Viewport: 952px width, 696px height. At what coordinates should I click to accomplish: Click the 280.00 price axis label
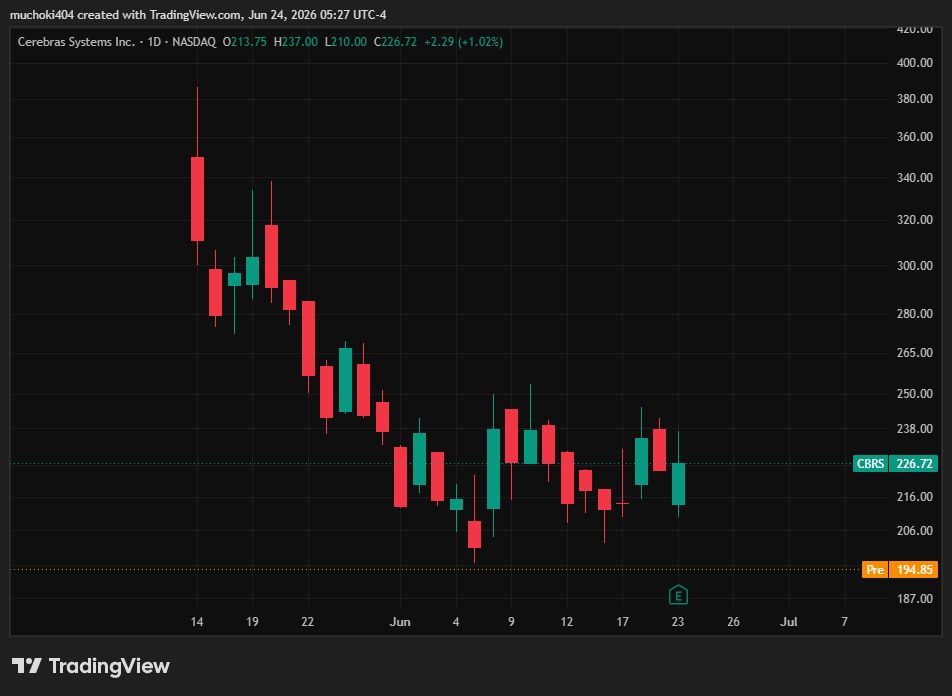(914, 313)
